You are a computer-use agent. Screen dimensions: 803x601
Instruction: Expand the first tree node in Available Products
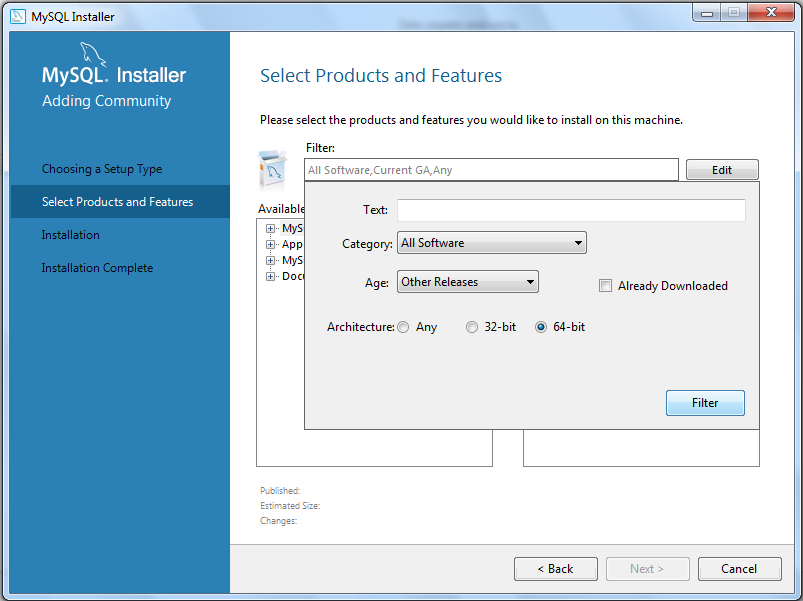pyautogui.click(x=270, y=228)
